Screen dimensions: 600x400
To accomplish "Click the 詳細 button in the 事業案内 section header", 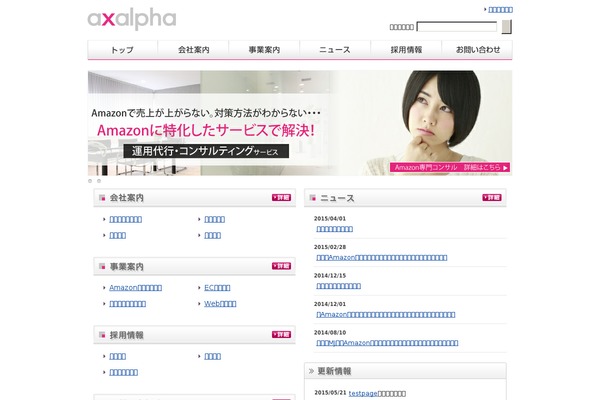I will [x=281, y=266].
